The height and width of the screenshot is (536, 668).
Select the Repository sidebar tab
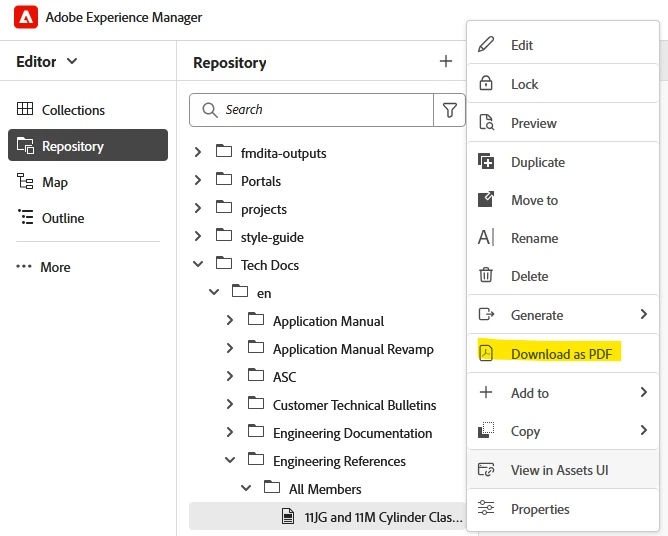88,146
